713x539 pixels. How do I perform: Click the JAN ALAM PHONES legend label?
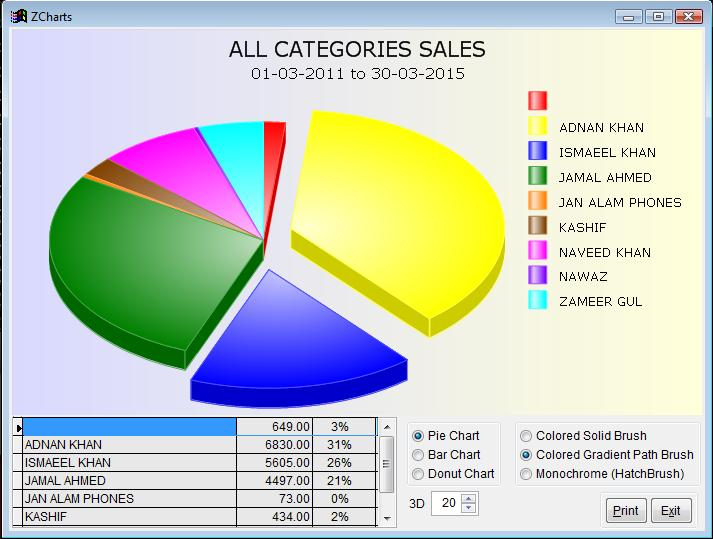pyautogui.click(x=620, y=202)
